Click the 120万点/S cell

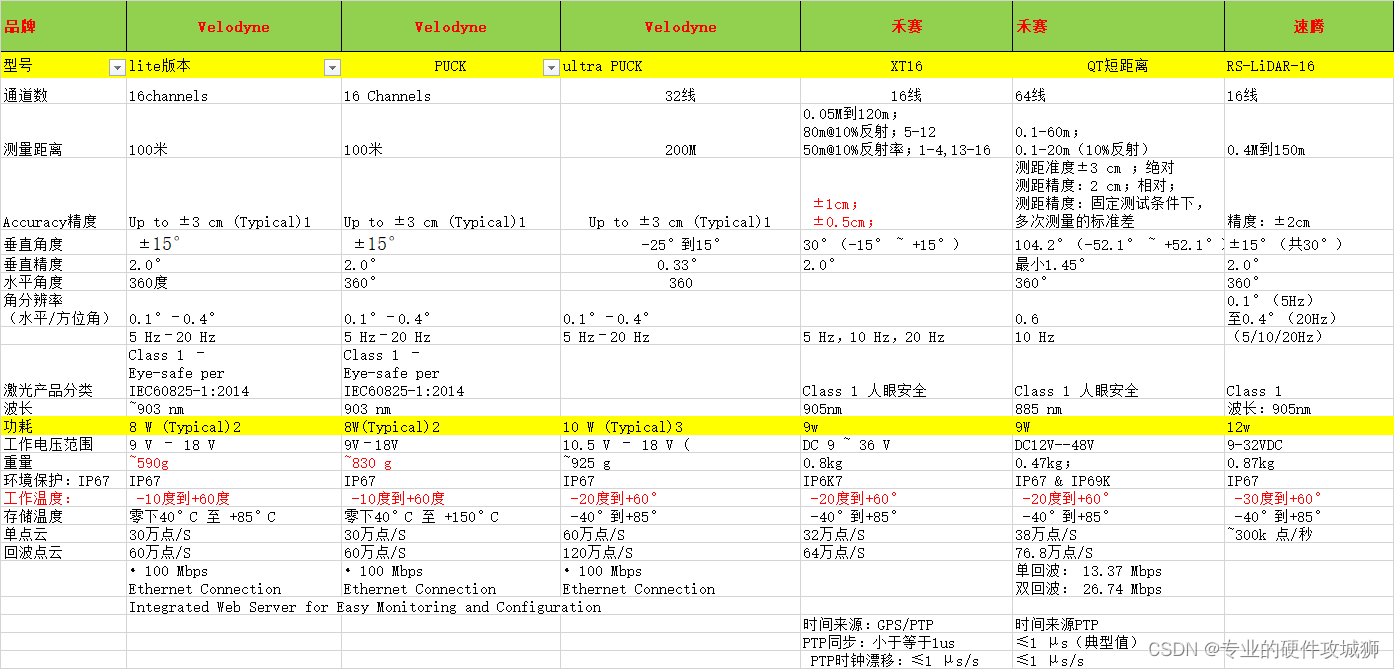[x=680, y=552]
